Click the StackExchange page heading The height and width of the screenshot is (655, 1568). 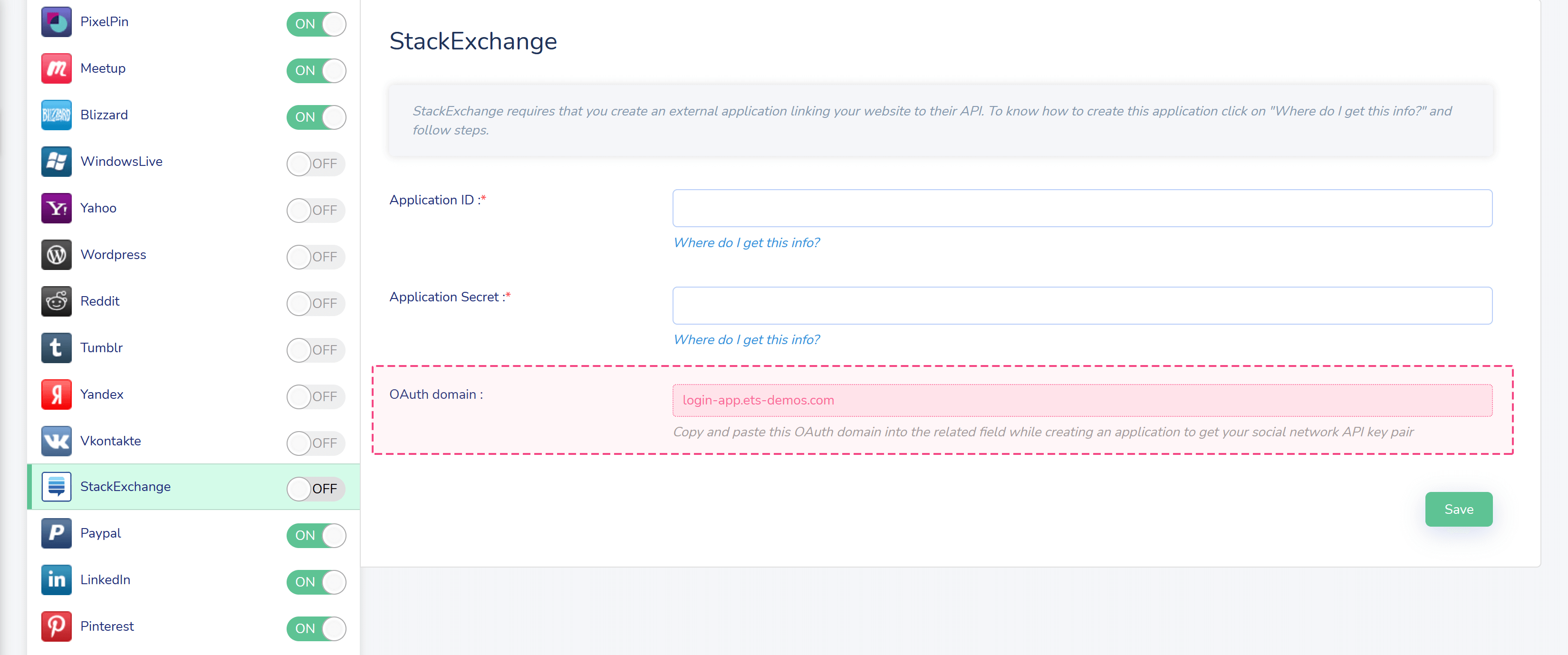pos(473,41)
